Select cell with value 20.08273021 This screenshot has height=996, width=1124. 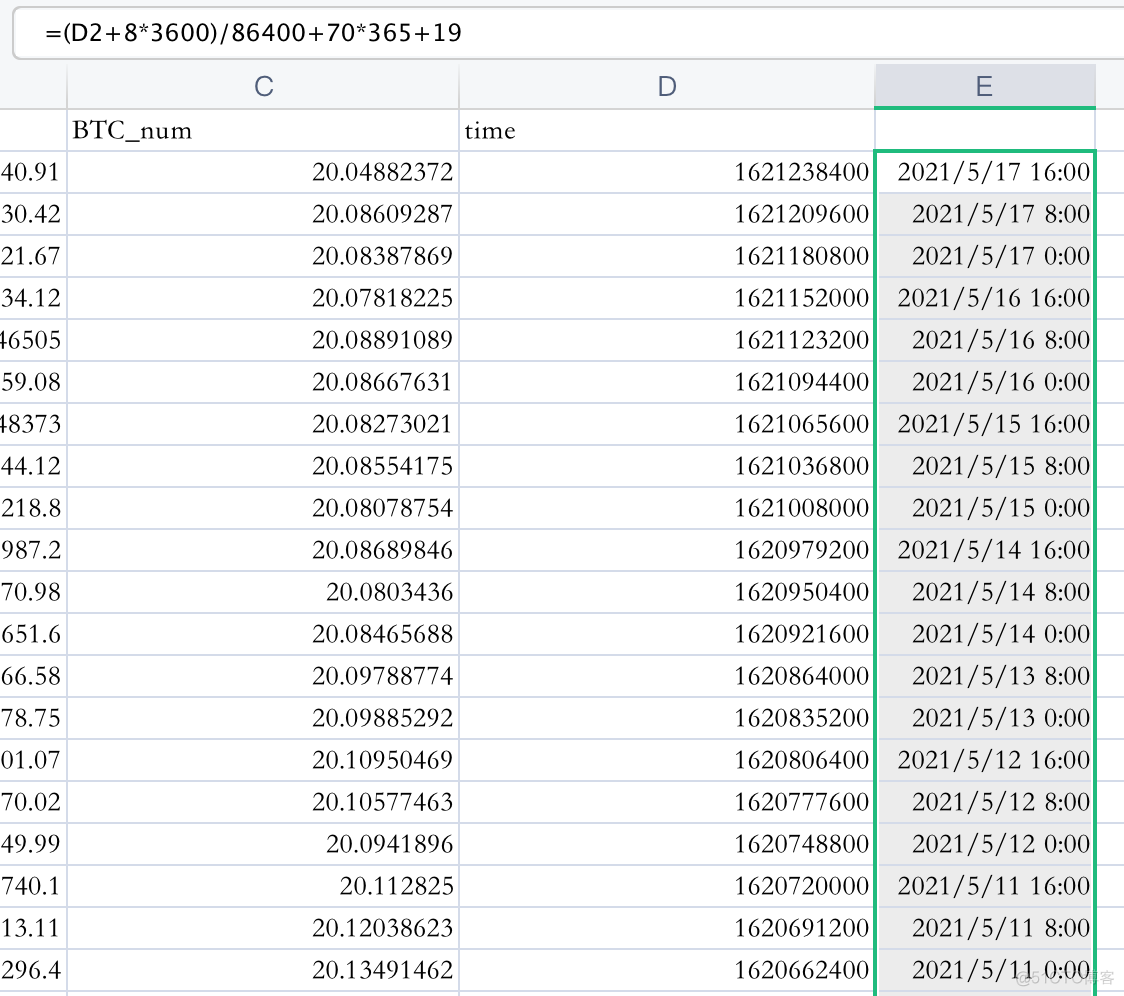coord(263,424)
